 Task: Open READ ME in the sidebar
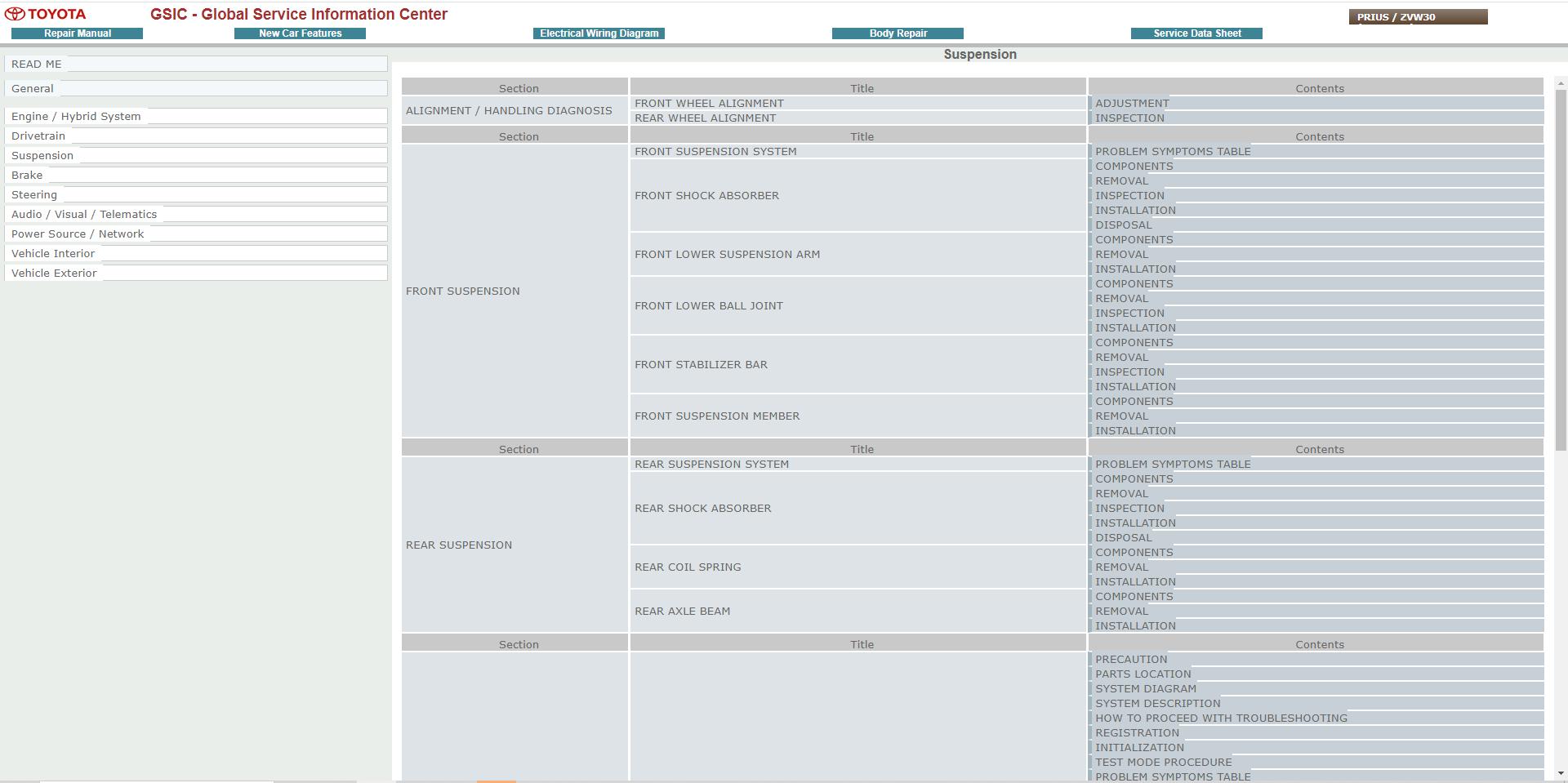(196, 64)
